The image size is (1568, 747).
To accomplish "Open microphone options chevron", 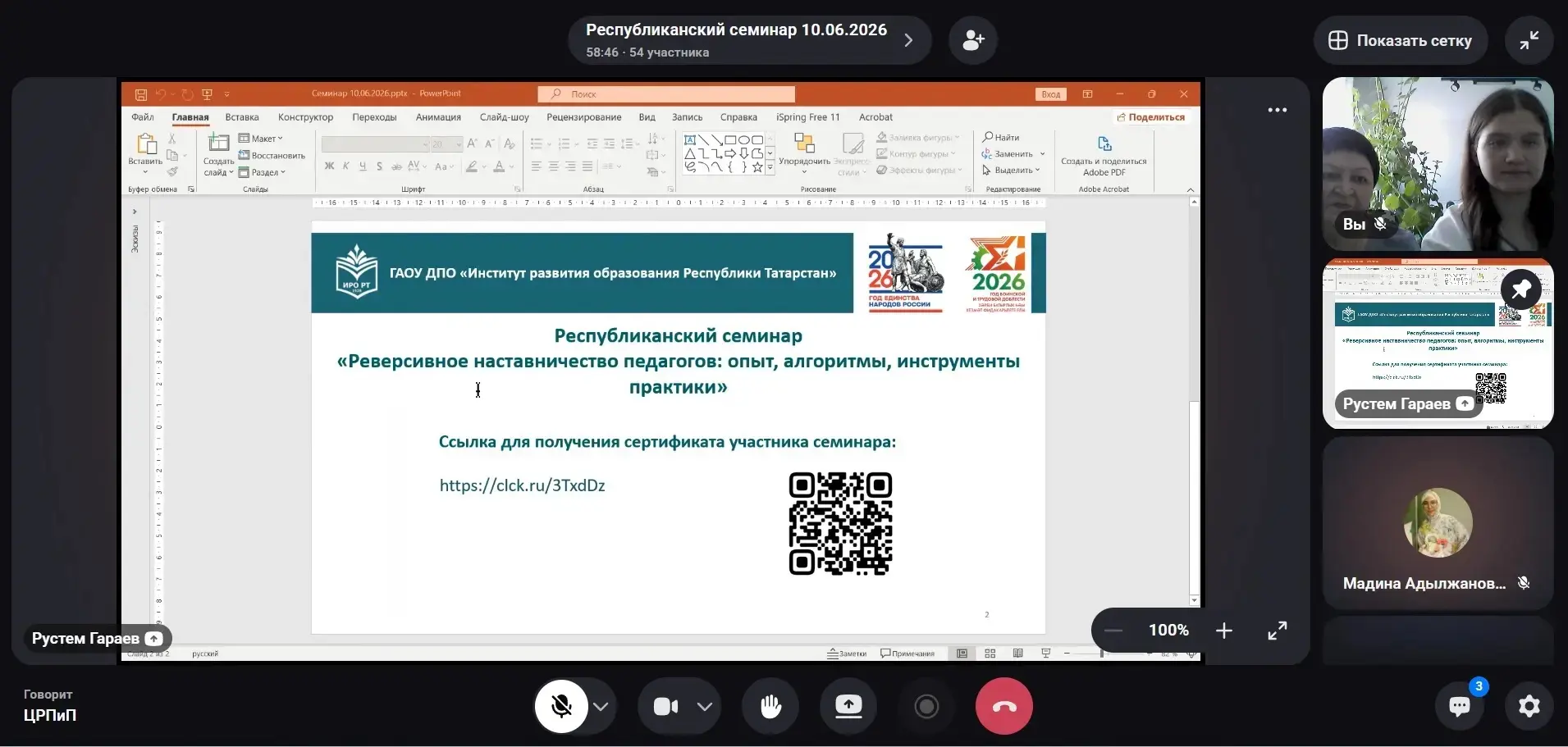I will coord(601,707).
